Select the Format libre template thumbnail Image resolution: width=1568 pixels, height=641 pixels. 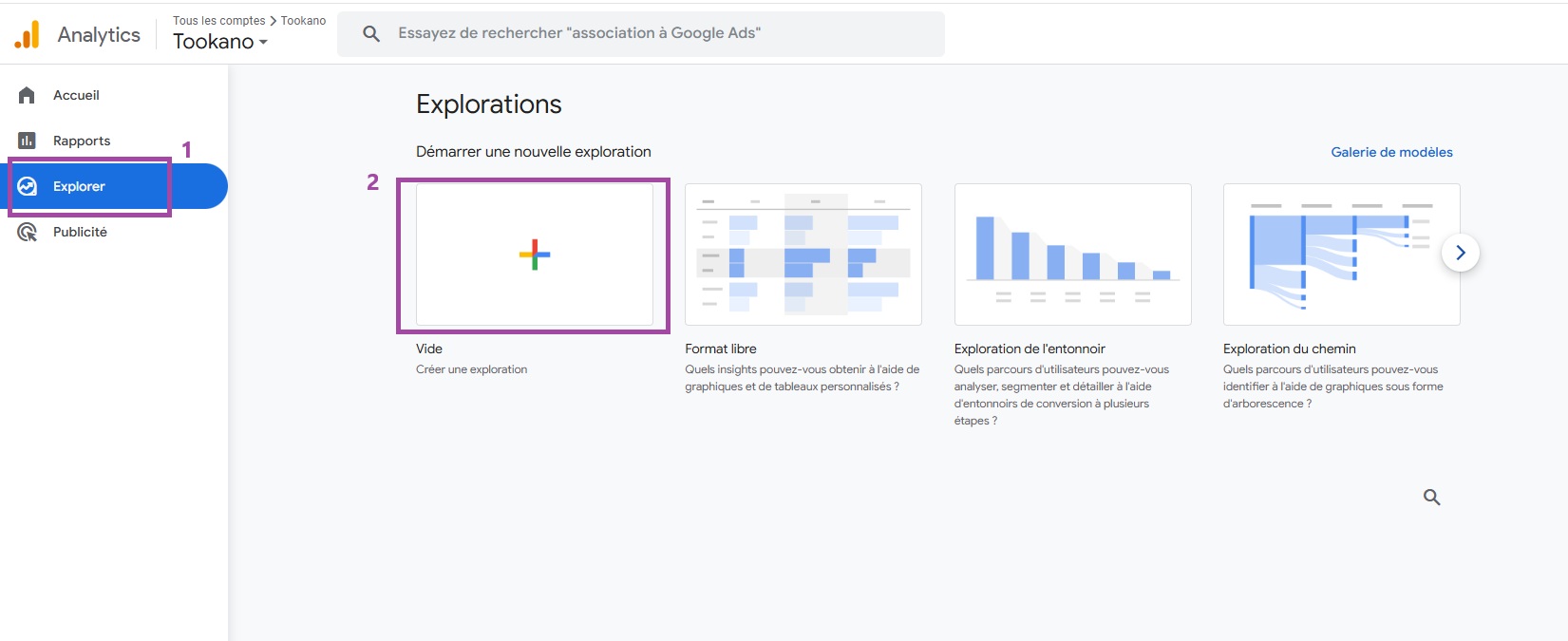[803, 255]
